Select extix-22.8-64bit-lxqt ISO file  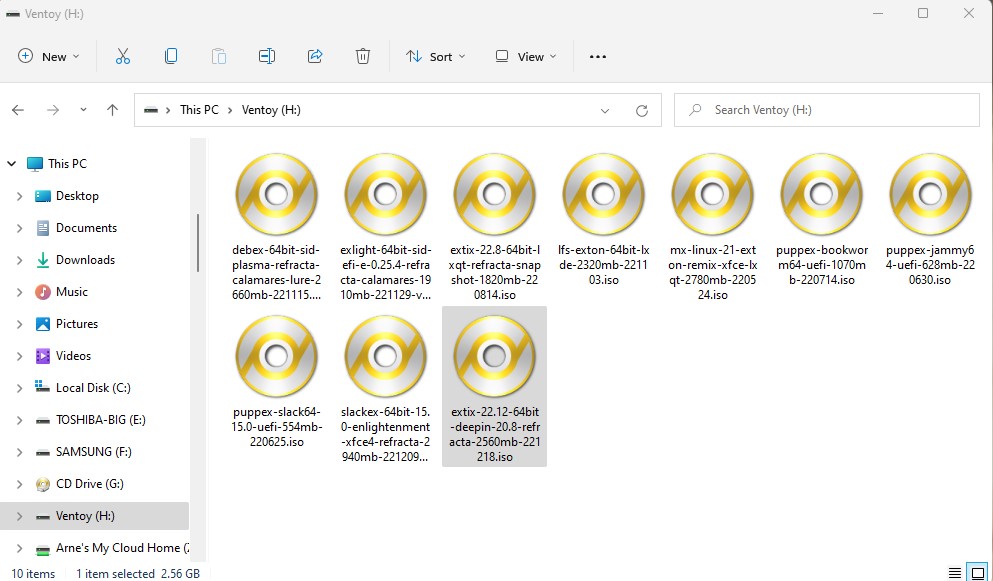(x=495, y=227)
